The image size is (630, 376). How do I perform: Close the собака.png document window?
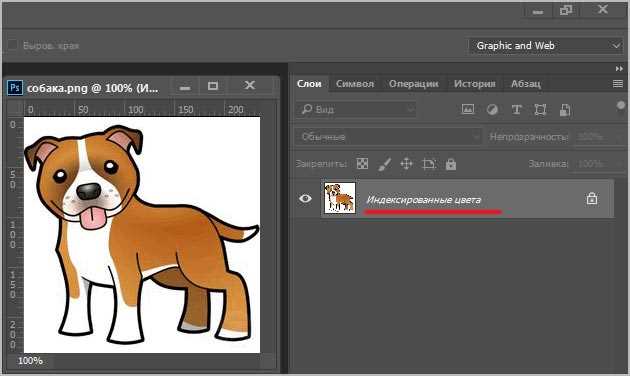[x=250, y=85]
